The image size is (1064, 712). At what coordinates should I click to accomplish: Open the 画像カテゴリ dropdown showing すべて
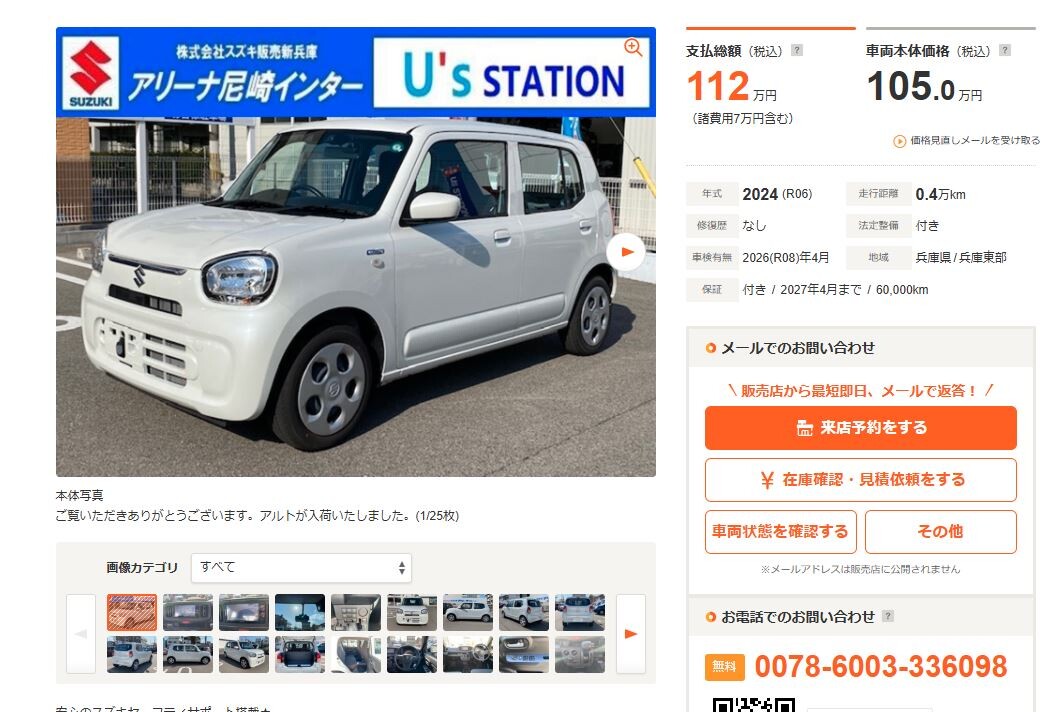coord(301,567)
